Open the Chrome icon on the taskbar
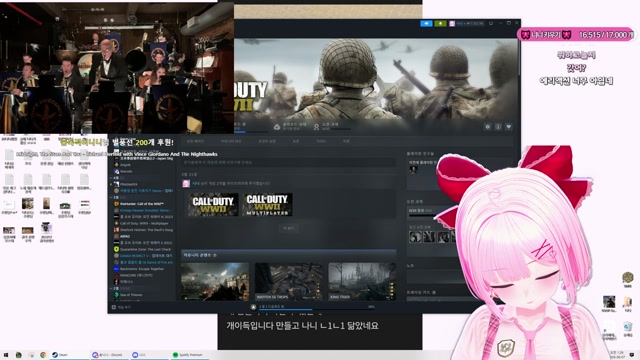The width and height of the screenshot is (640, 360). (x=43, y=355)
